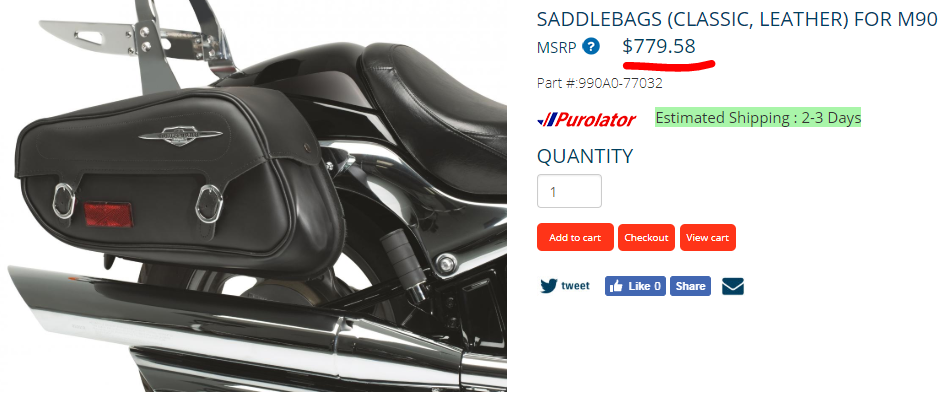The image size is (943, 401).
Task: Click the Purolator shipping logo
Action: click(586, 120)
